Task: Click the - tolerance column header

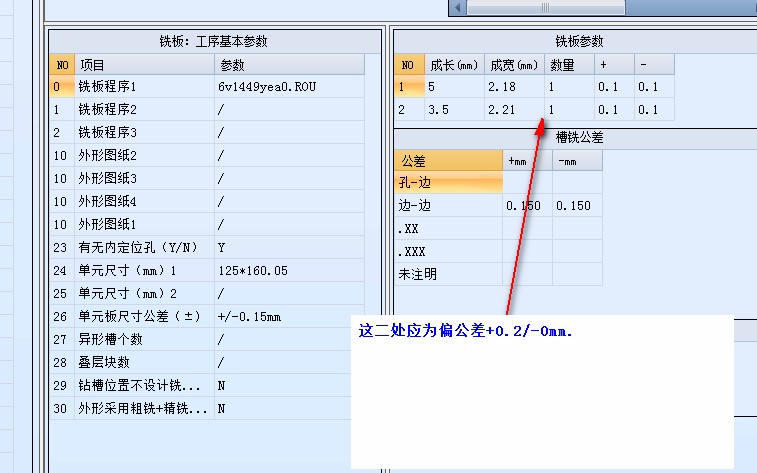Action: pyautogui.click(x=655, y=65)
